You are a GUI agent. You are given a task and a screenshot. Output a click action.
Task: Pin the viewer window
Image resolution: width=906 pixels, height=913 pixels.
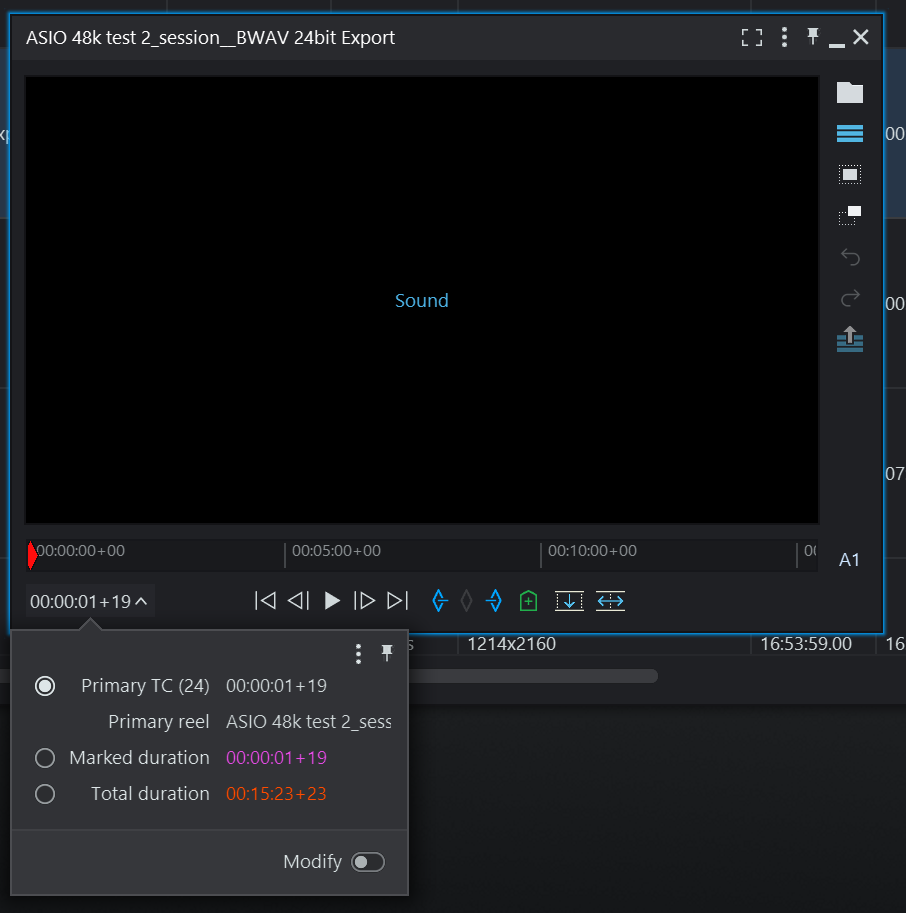pos(813,37)
